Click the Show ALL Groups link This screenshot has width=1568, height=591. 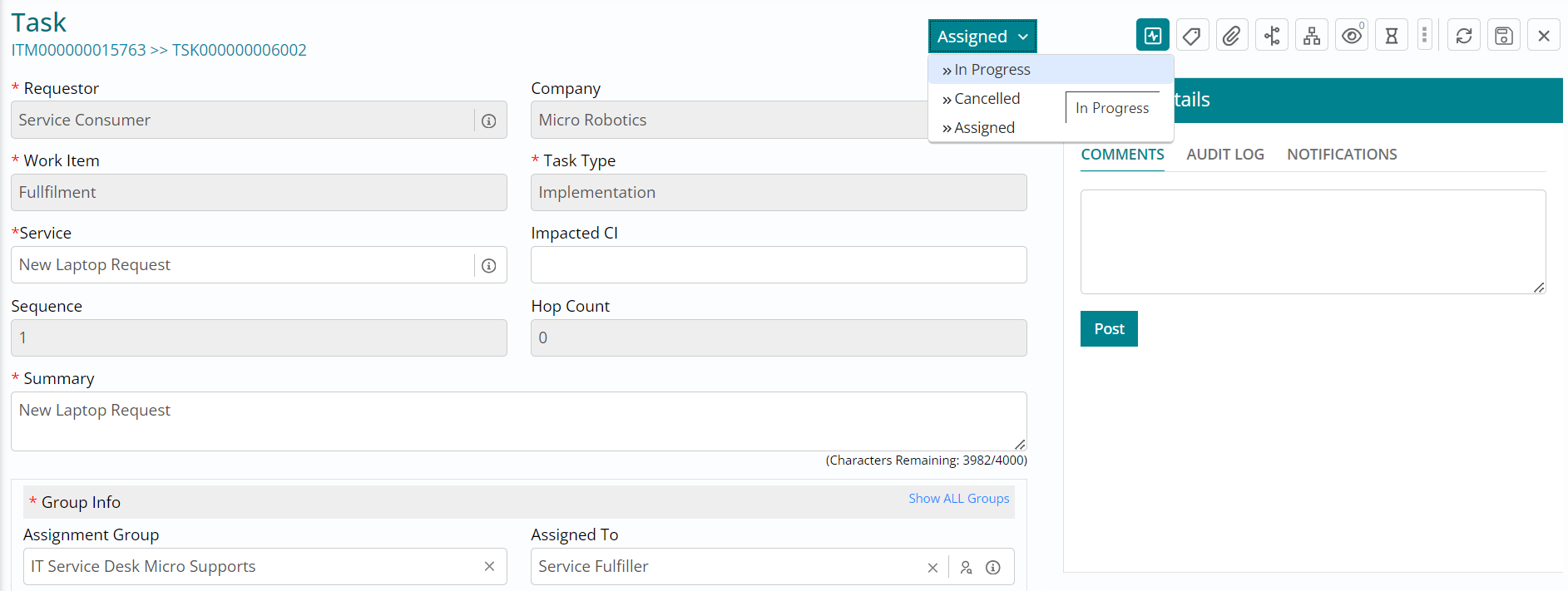[958, 499]
